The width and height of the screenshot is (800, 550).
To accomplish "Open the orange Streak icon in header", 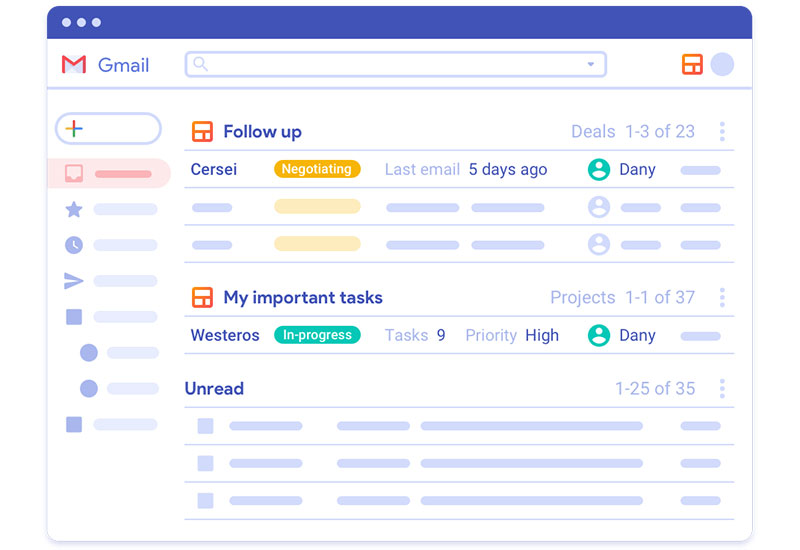I will coord(692,64).
